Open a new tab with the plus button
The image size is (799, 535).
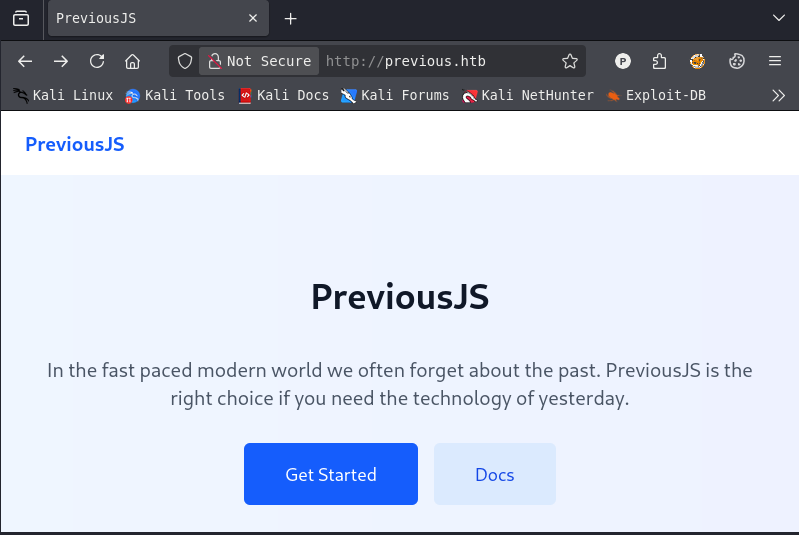tap(290, 19)
